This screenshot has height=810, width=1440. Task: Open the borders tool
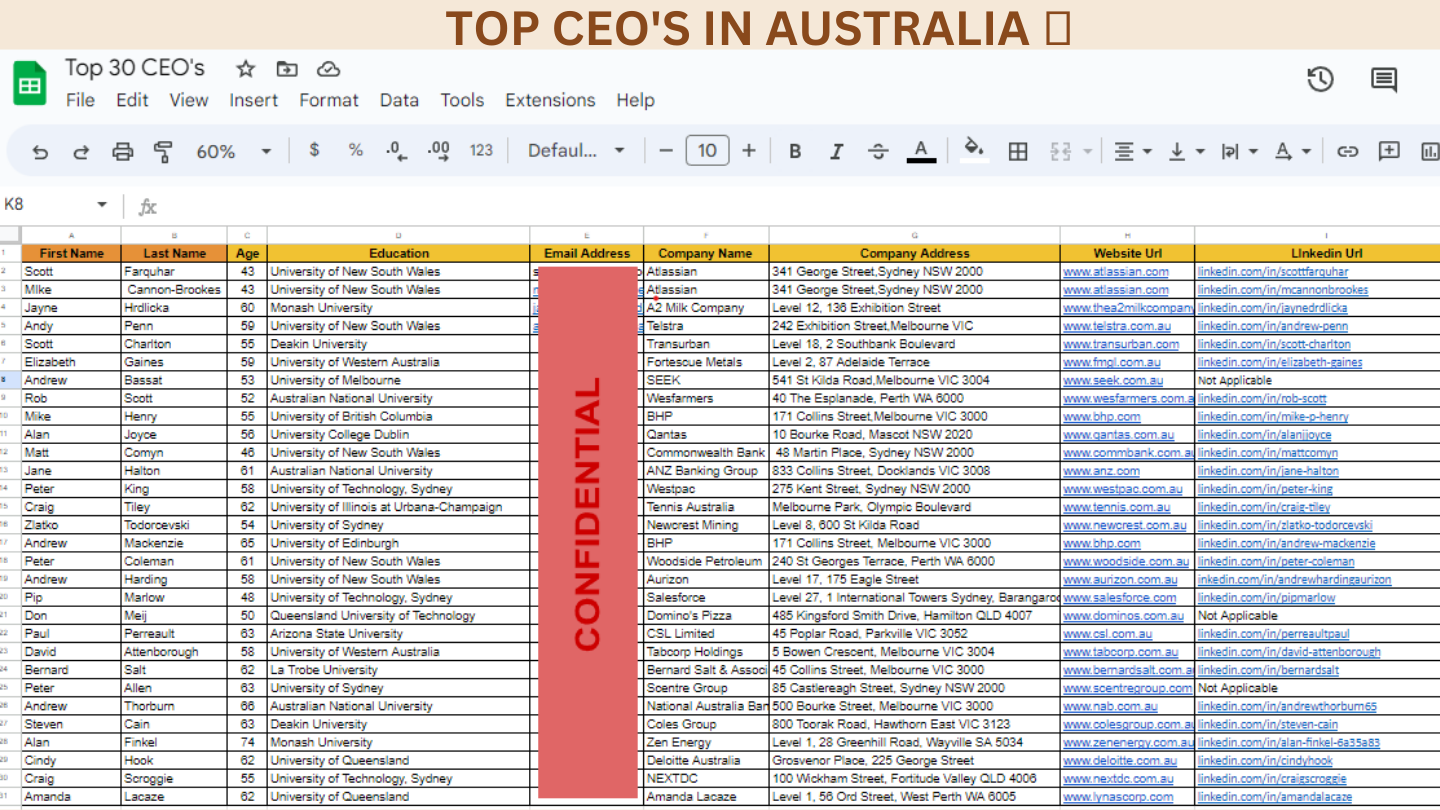point(1018,151)
